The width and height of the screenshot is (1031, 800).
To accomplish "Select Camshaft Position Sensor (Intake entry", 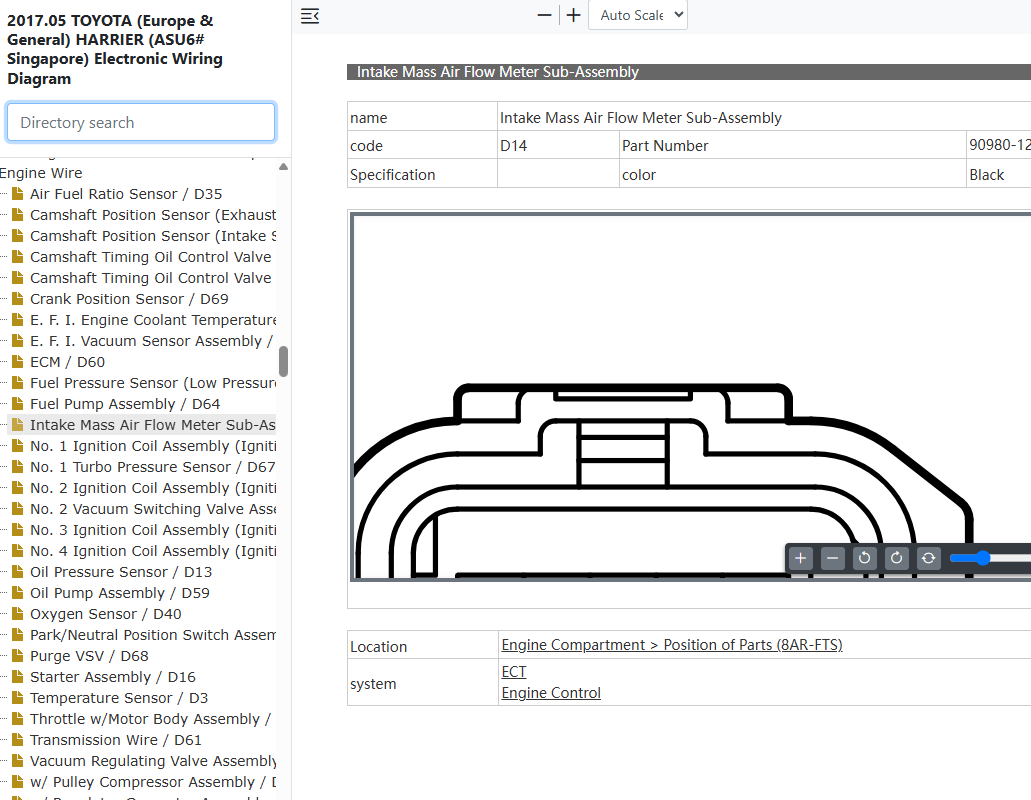I will (x=153, y=236).
